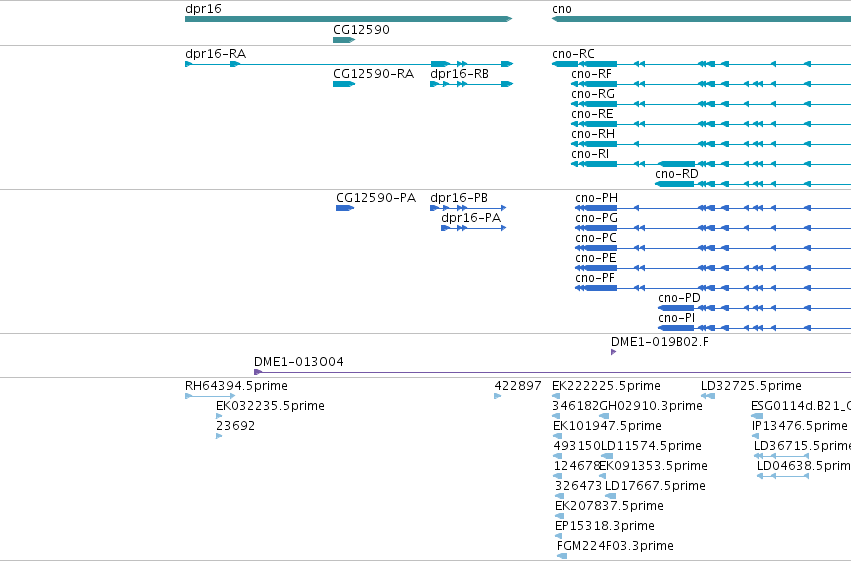
Task: Click the cno-PH protein label
Action: tap(596, 198)
